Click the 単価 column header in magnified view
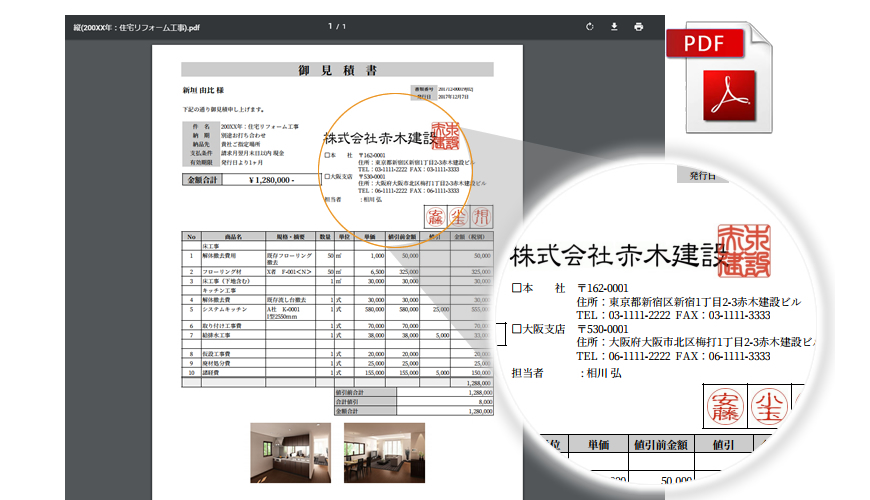The image size is (870, 500). pos(599,445)
